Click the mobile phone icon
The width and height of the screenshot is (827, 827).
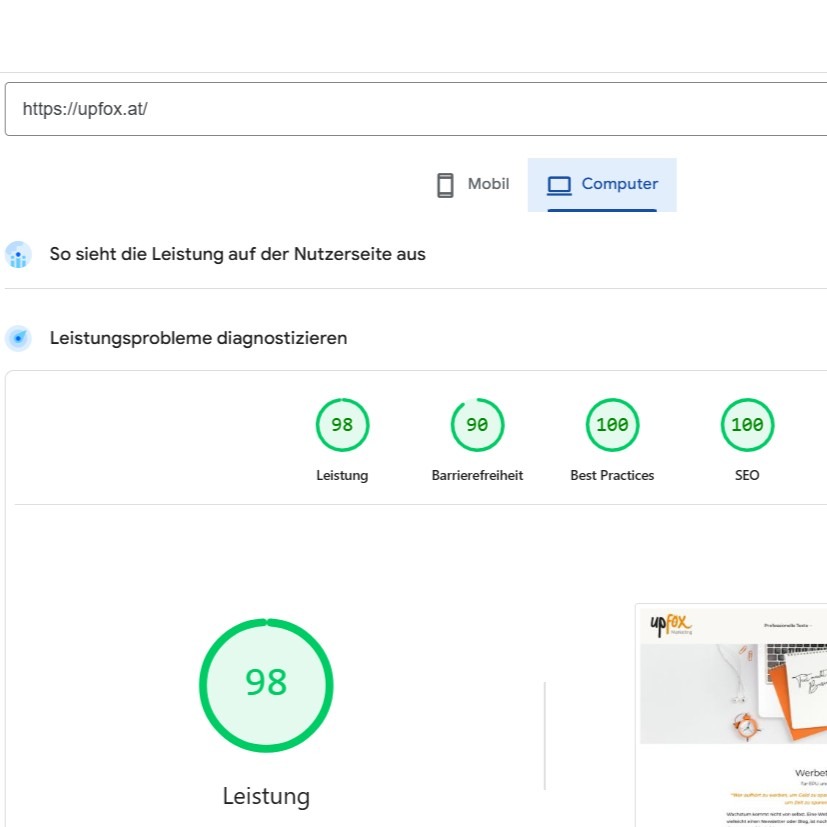tap(445, 185)
